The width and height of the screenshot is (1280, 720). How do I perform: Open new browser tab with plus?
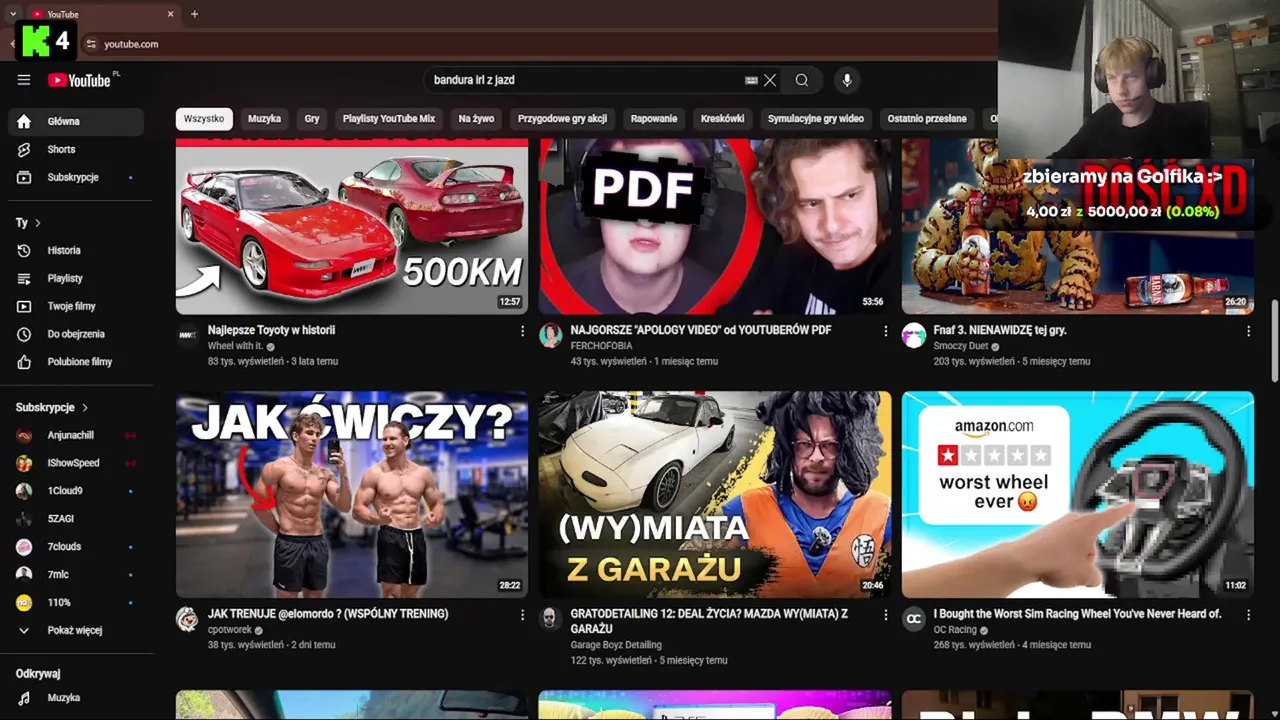pos(194,14)
